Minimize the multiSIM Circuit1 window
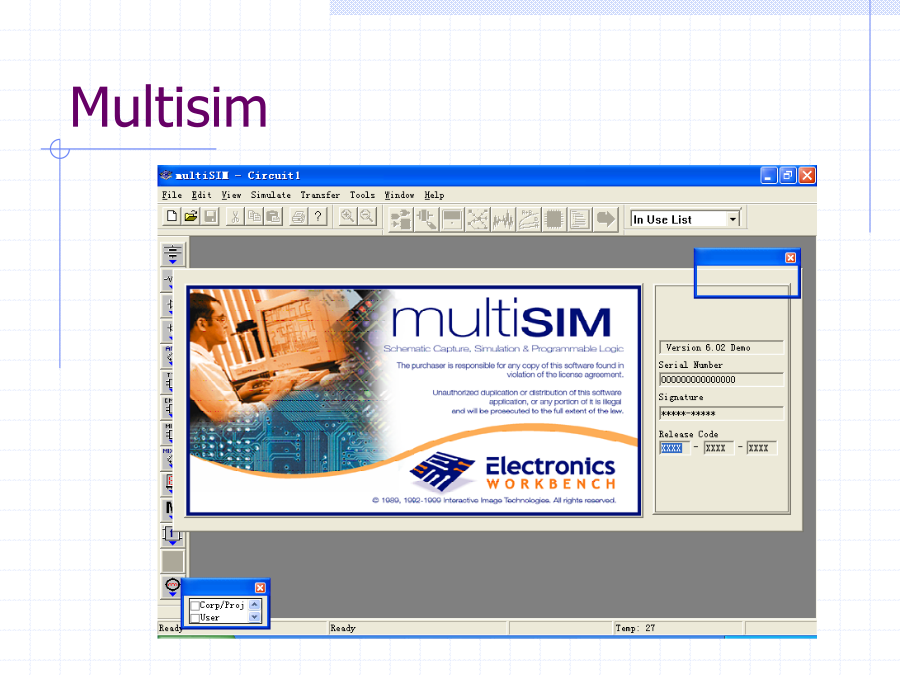Viewport: 900px width, 675px height. pos(769,176)
